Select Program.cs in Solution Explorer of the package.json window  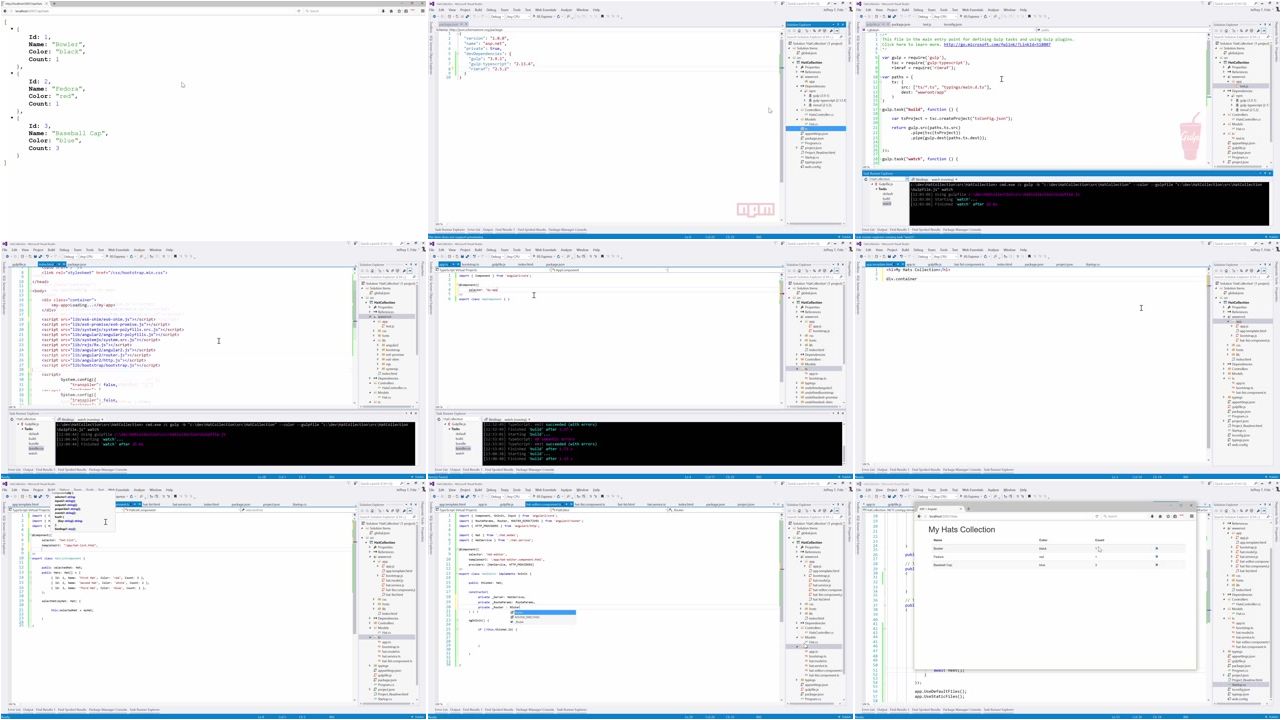[x=812, y=143]
